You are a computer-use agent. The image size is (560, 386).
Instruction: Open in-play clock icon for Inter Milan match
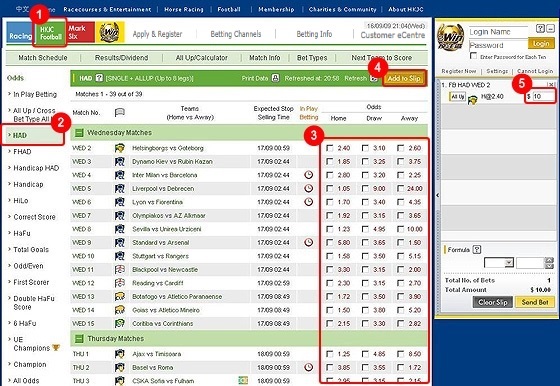(x=309, y=175)
